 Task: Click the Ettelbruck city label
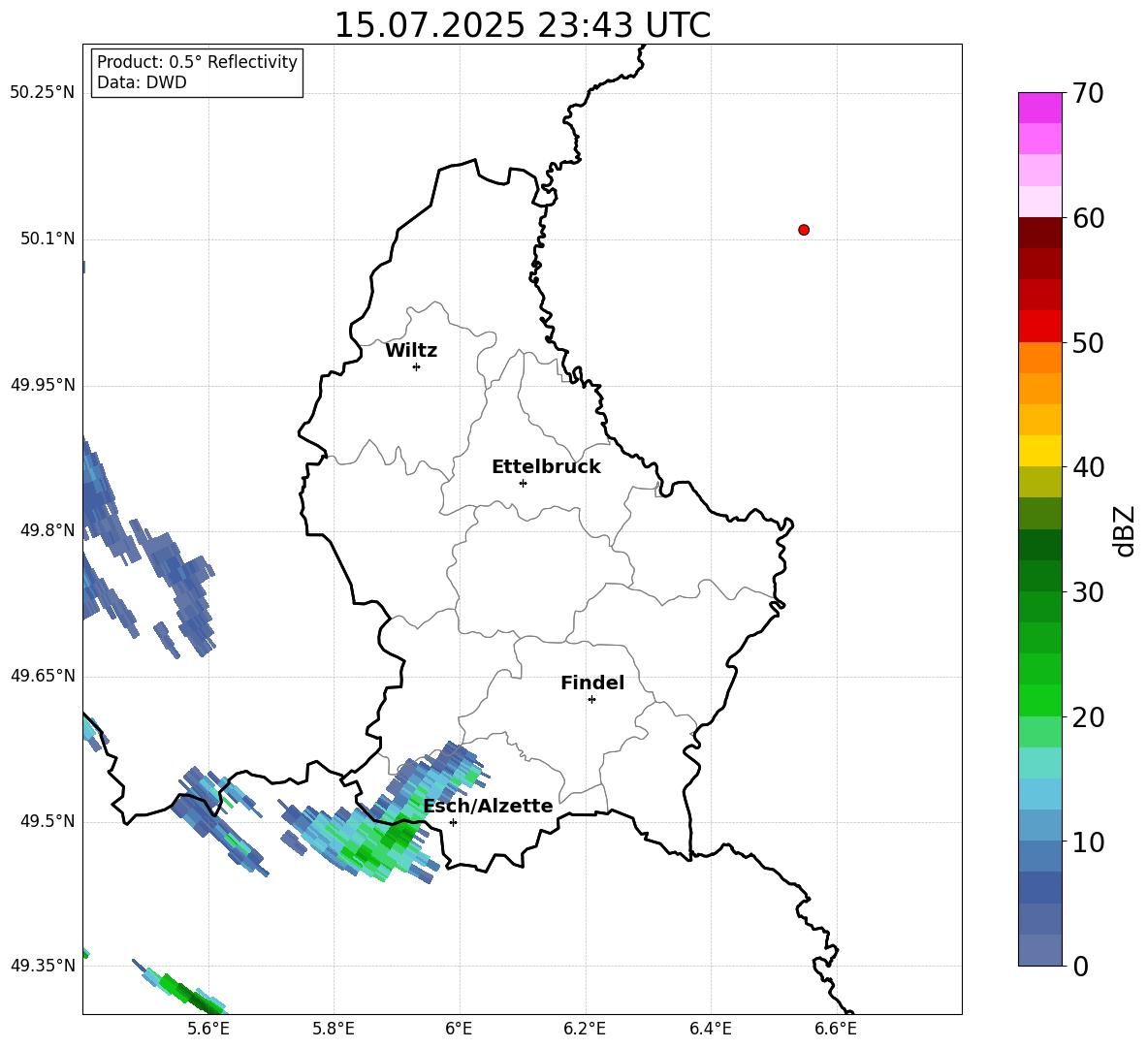pos(546,467)
